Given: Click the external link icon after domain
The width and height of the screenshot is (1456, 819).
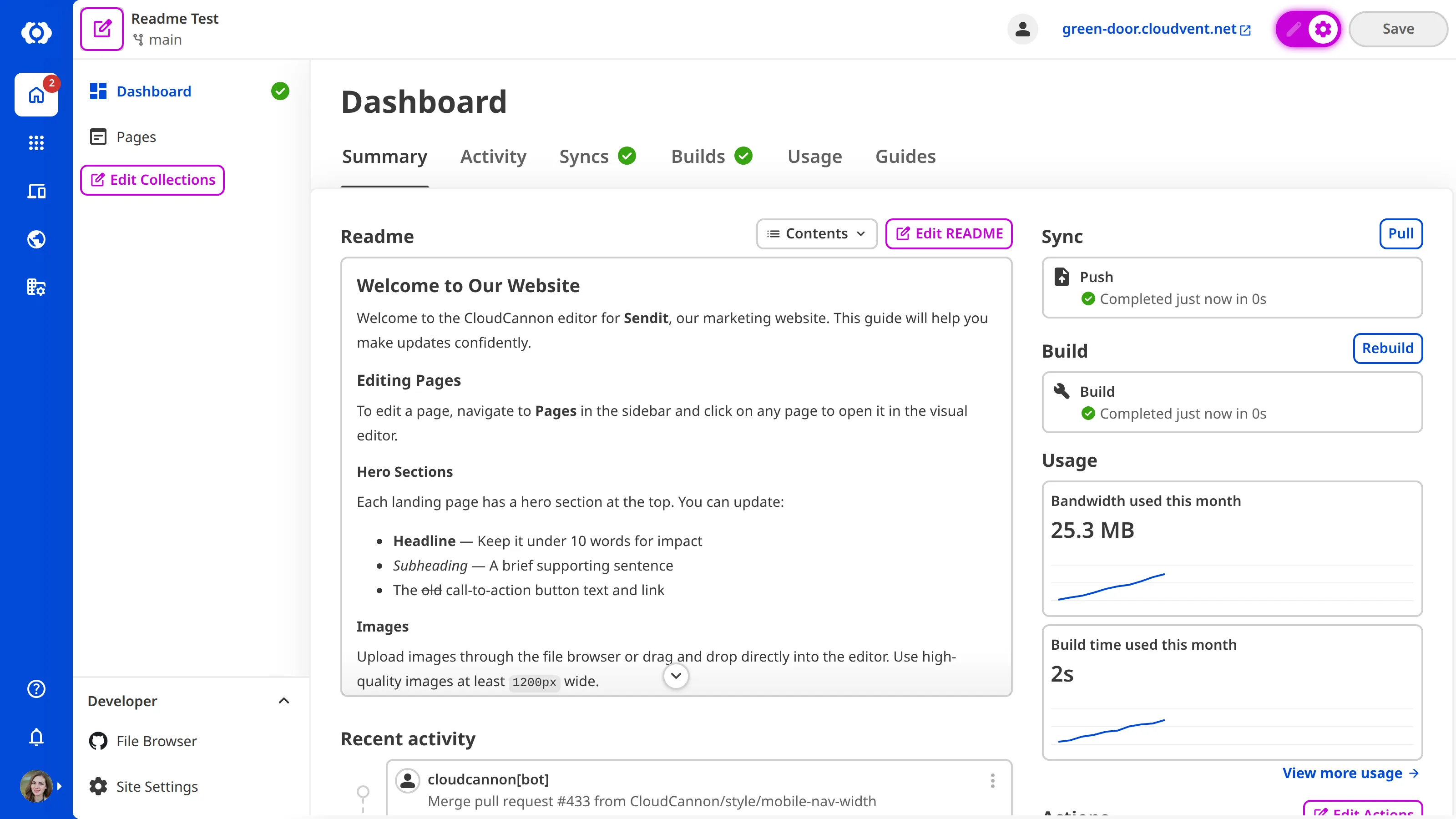Looking at the screenshot, I should coord(1245,30).
